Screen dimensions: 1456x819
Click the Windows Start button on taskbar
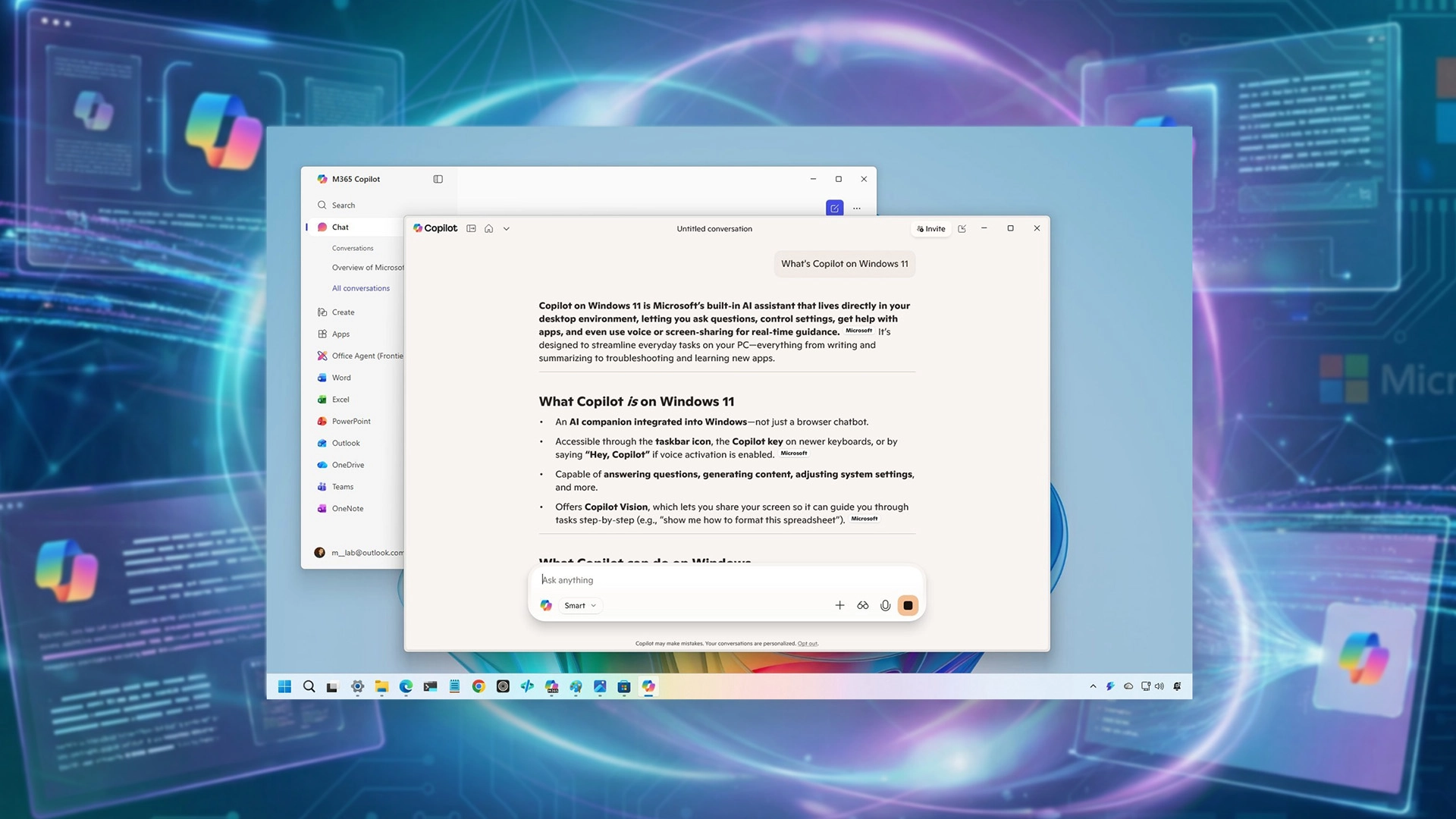[x=284, y=686]
